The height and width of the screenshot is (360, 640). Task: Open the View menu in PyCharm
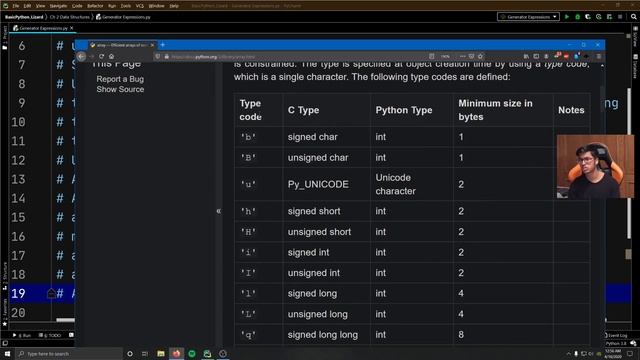40,6
